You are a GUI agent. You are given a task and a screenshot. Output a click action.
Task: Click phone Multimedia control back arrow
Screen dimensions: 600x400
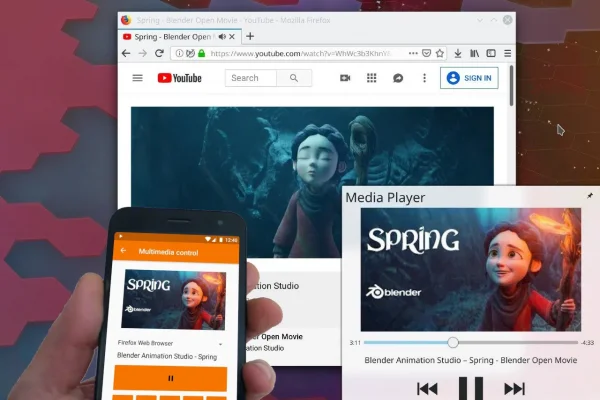click(123, 250)
